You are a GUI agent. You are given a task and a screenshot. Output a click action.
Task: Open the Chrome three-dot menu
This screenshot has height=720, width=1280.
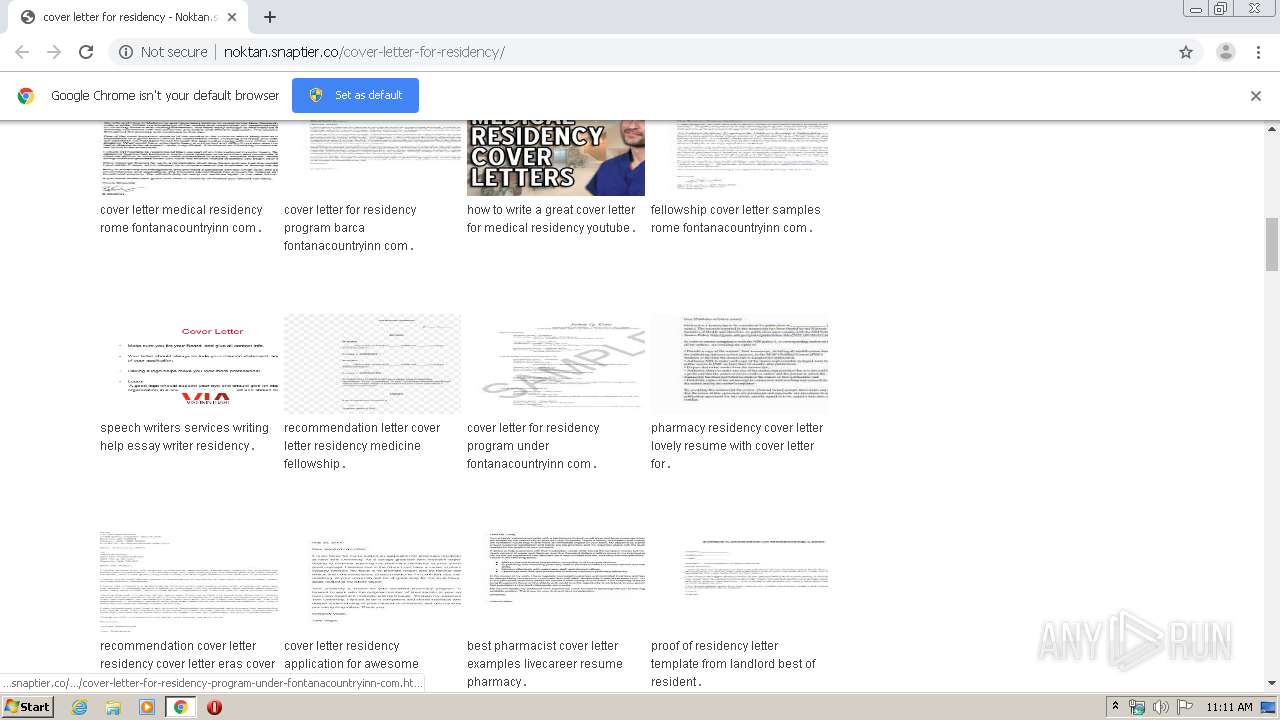pyautogui.click(x=1259, y=52)
